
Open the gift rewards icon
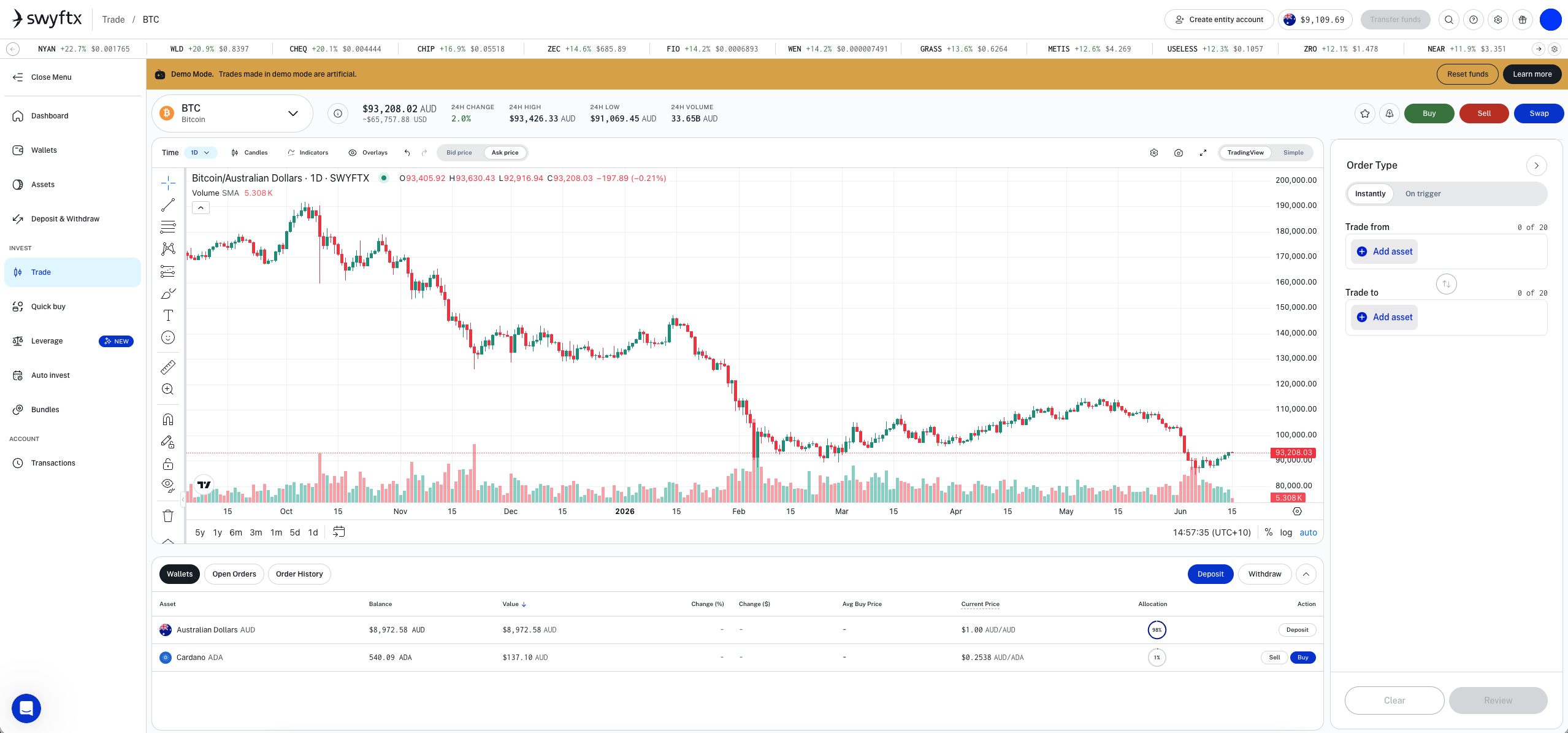(x=1523, y=20)
